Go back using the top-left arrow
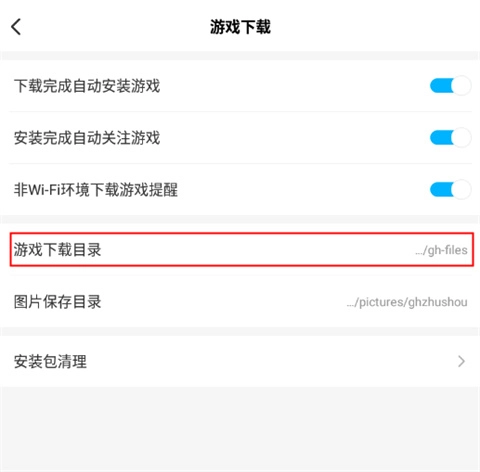 pos(16,27)
